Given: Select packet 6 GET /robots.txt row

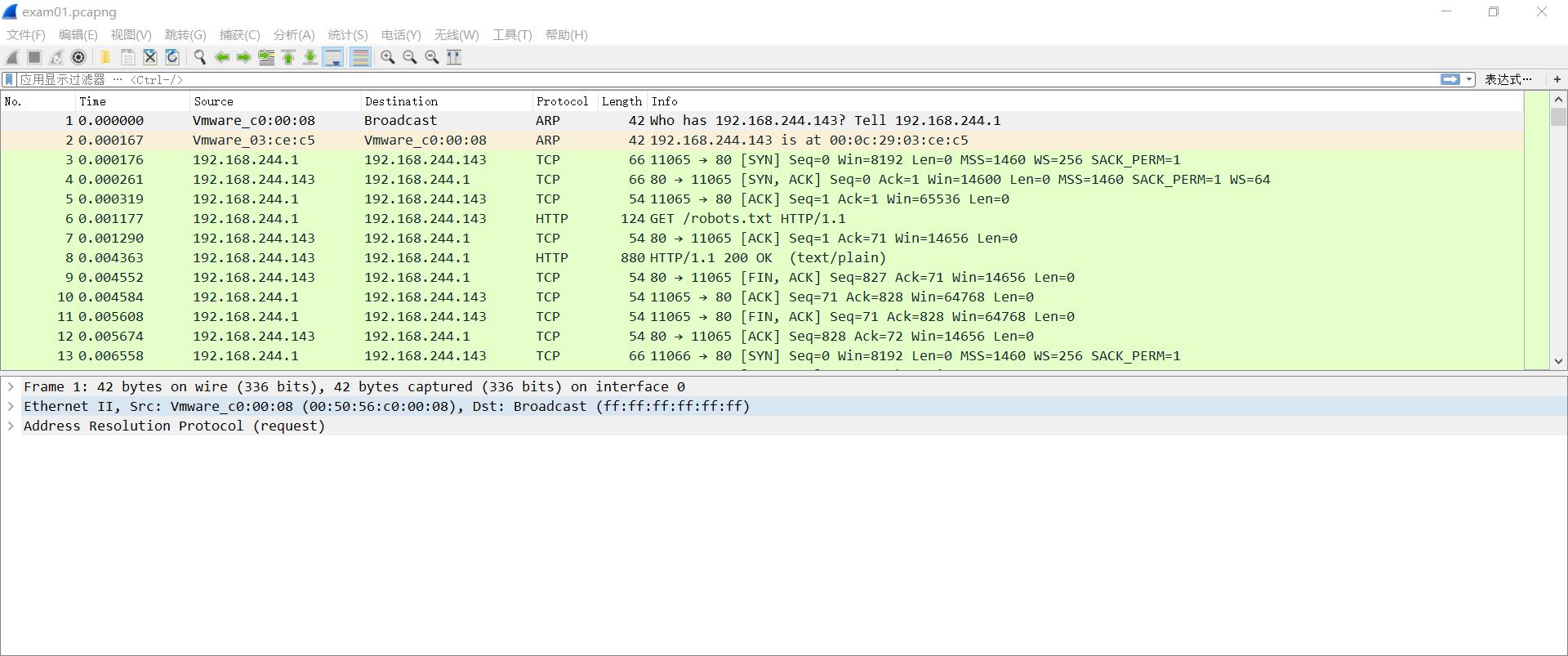Looking at the screenshot, I should click(x=762, y=218).
